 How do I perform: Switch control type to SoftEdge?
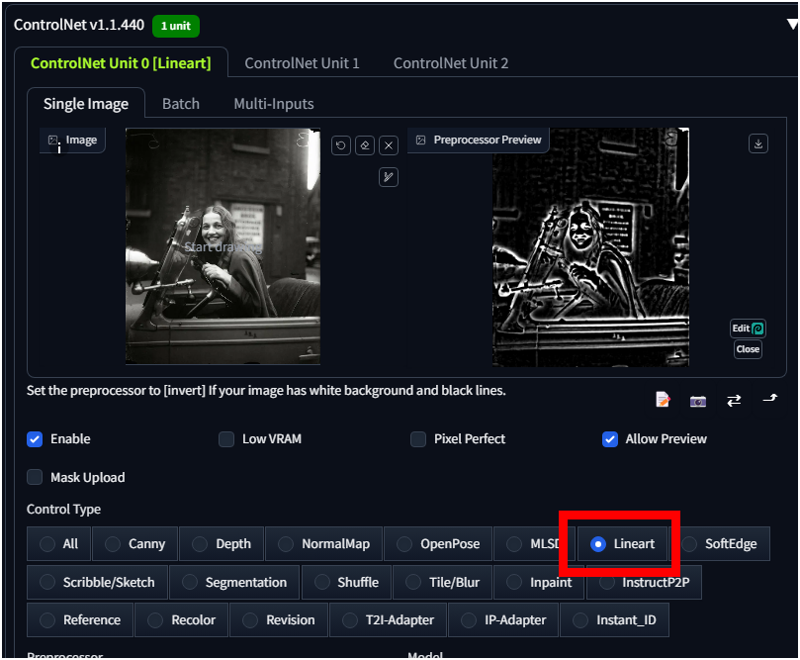coord(720,544)
